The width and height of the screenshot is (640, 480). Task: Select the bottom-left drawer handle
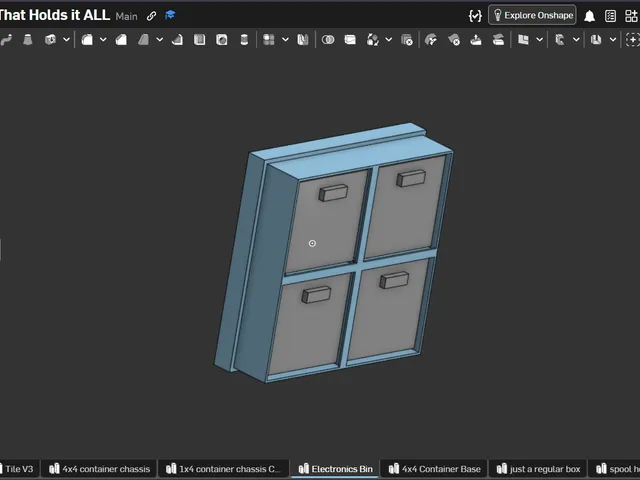click(x=316, y=295)
